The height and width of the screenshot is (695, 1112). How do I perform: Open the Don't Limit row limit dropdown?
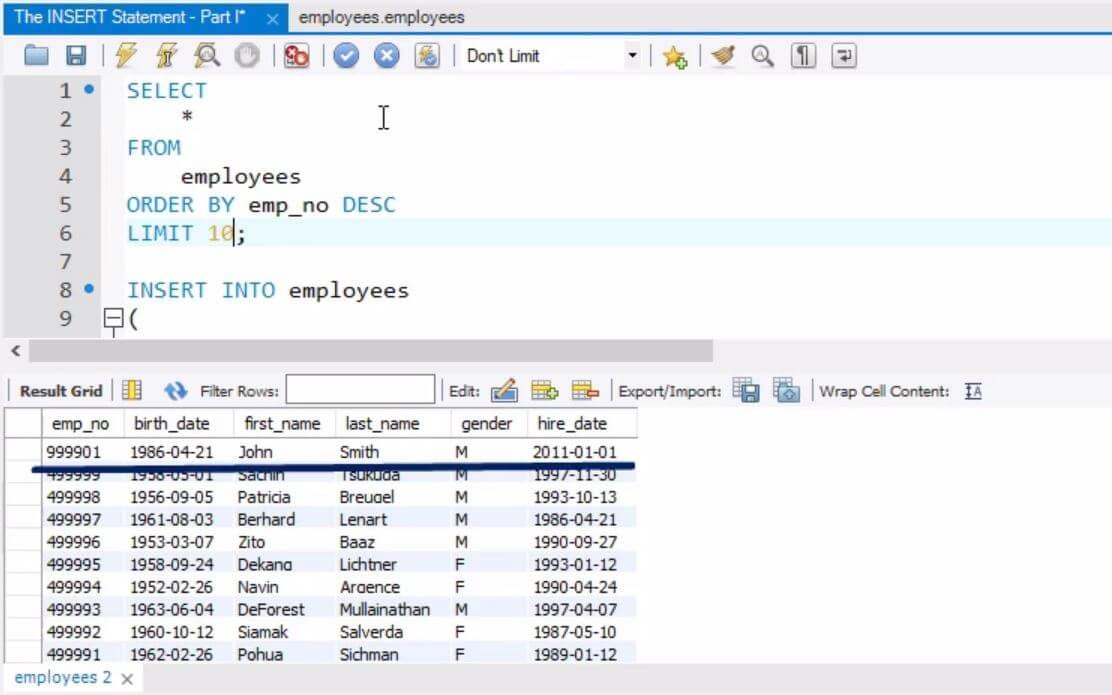coord(633,55)
